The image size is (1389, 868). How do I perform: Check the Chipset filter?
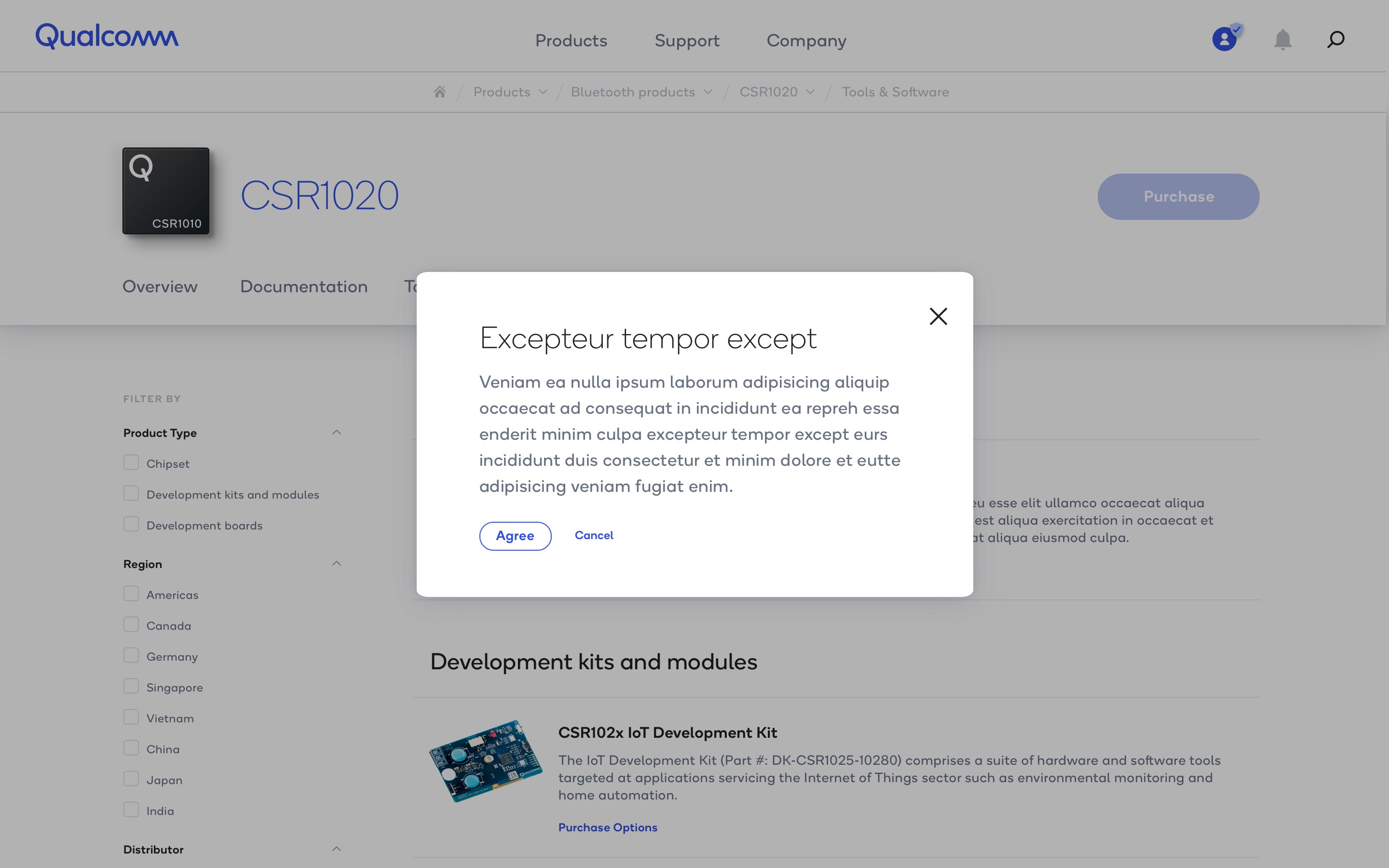(132, 463)
